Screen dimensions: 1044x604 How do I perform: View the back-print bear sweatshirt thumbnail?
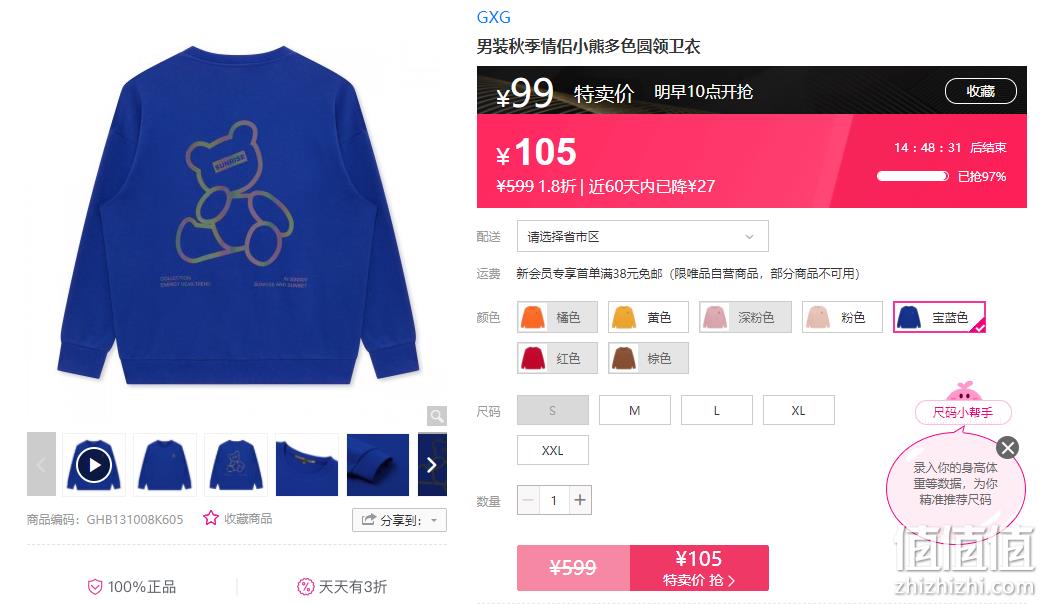[x=236, y=464]
